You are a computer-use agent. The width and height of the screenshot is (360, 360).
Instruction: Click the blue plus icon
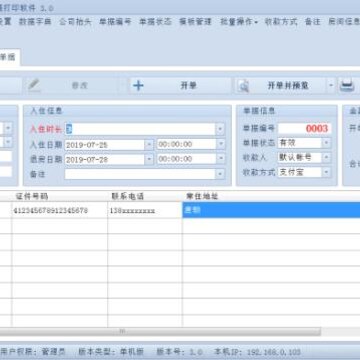click(x=138, y=86)
